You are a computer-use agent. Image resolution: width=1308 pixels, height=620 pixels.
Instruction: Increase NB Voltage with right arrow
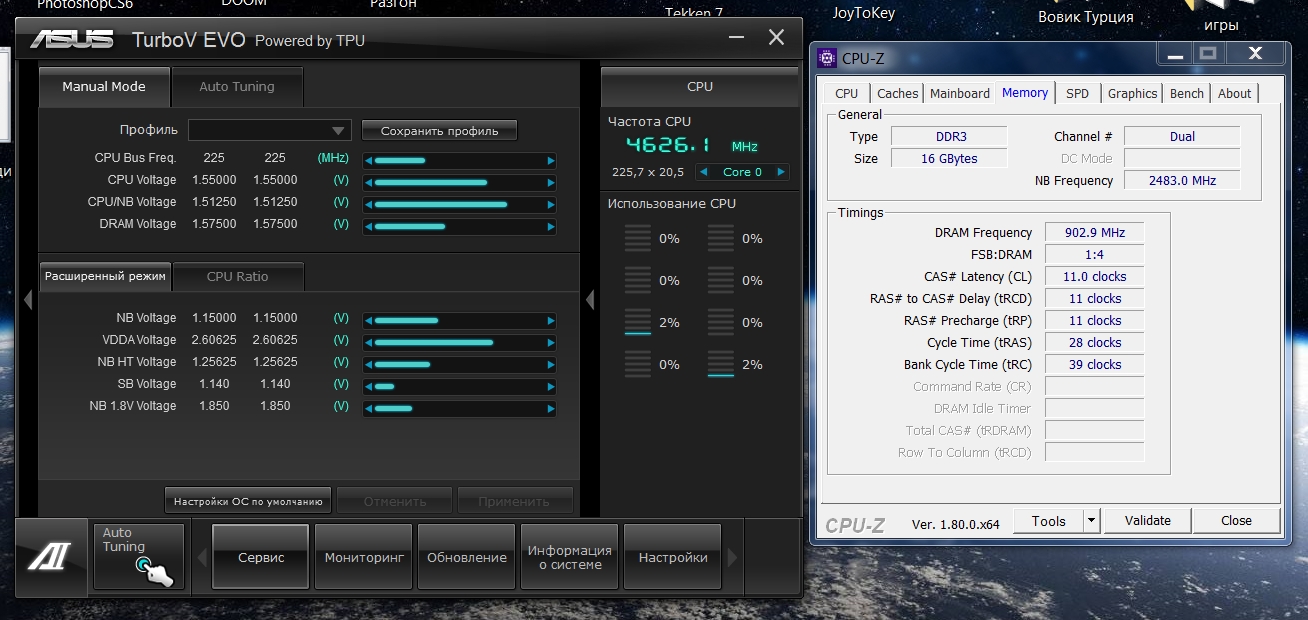click(x=551, y=320)
